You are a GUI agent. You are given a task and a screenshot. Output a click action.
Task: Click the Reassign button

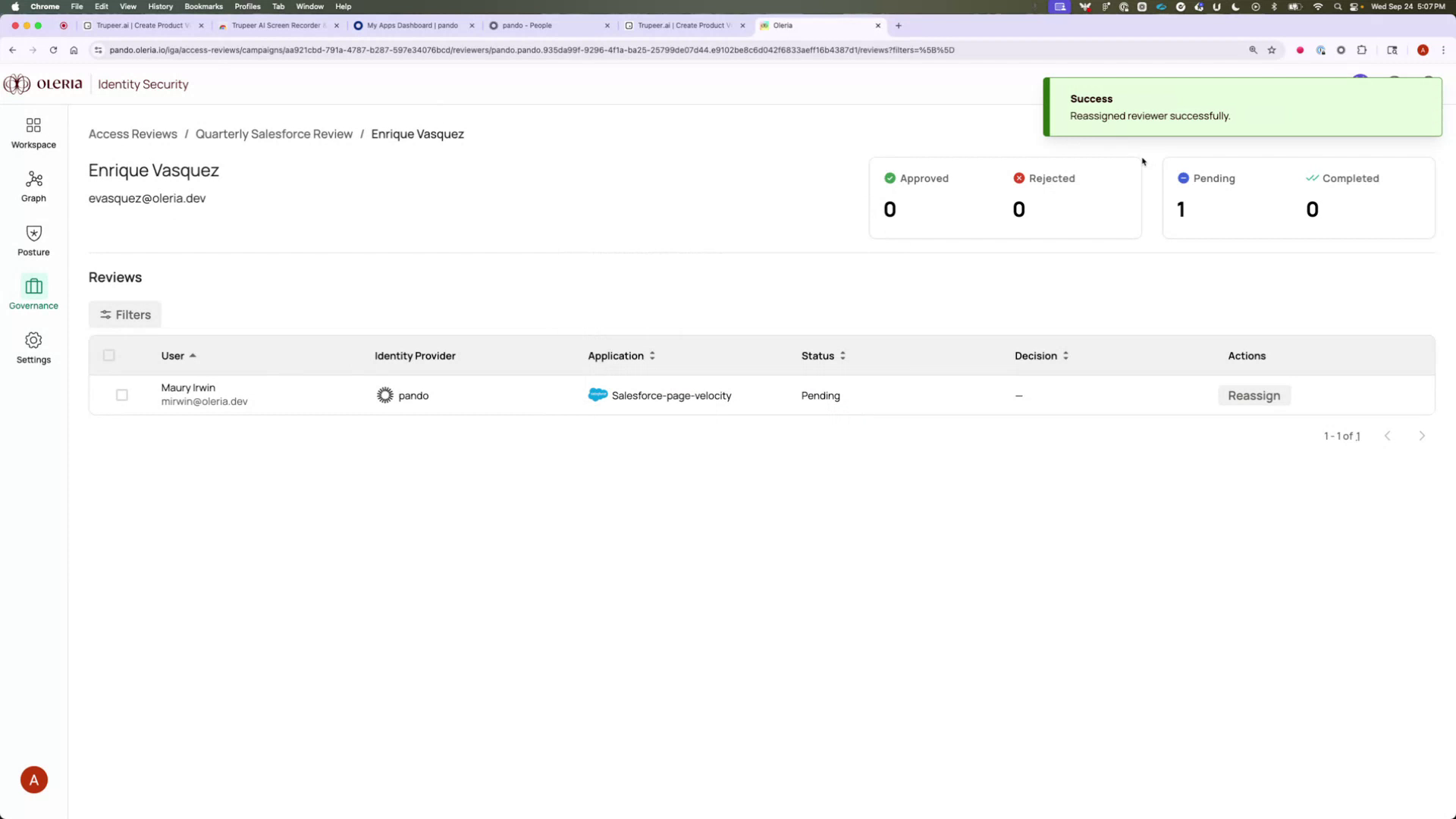1254,395
